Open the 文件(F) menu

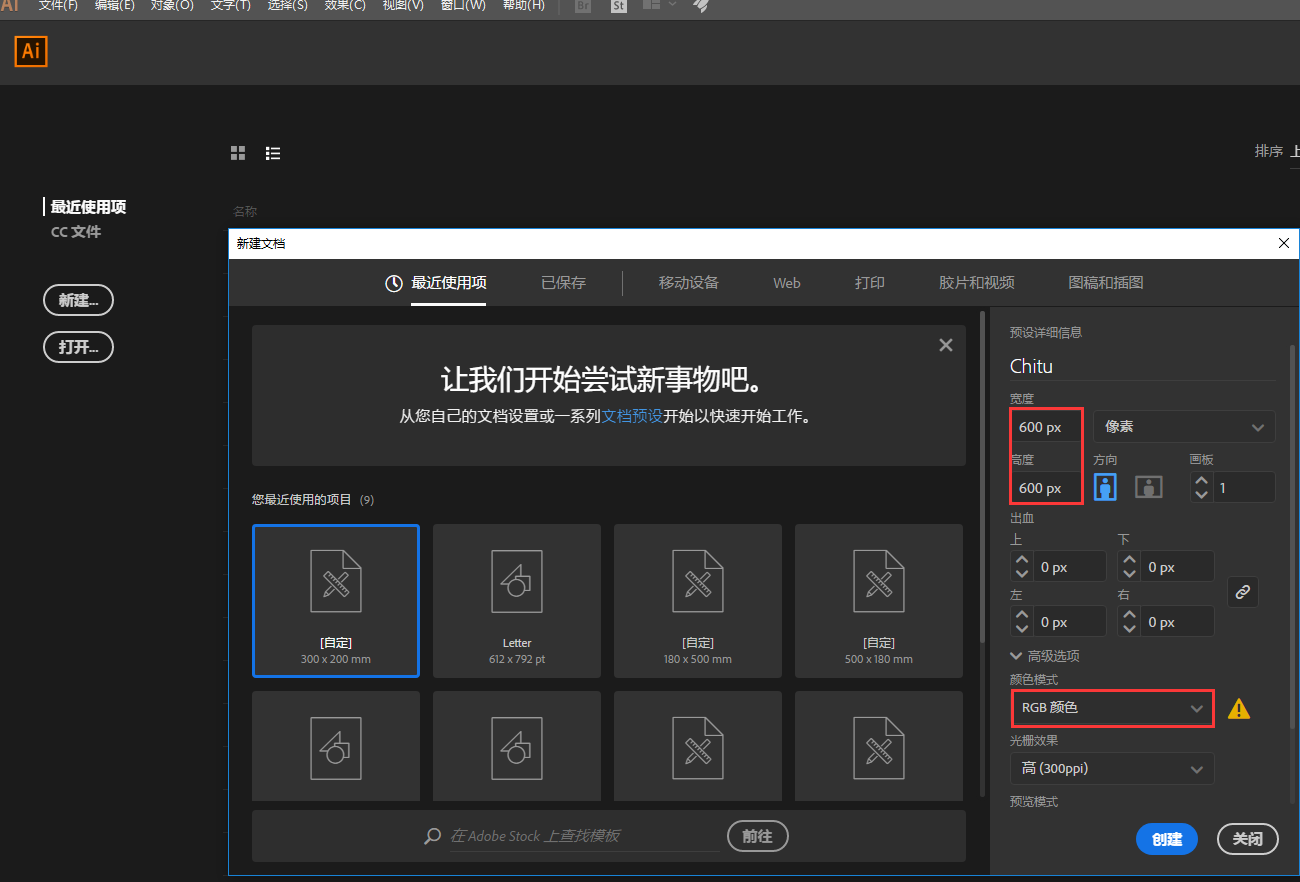(58, 5)
